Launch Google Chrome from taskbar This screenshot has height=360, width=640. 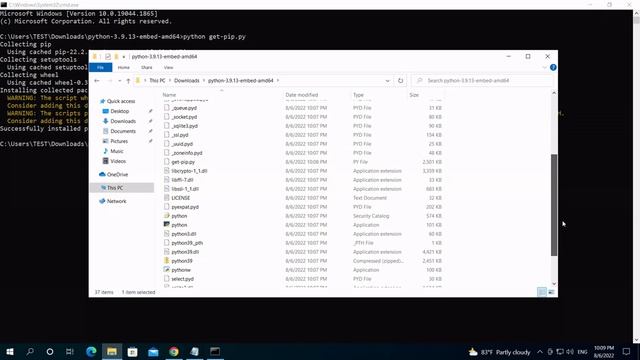pos(174,351)
